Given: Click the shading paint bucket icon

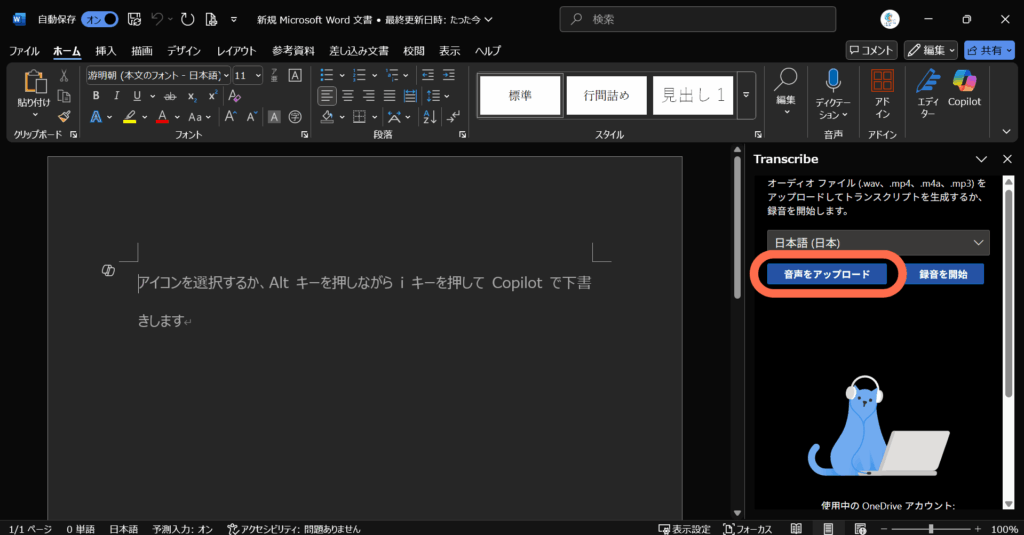Looking at the screenshot, I should [327, 117].
